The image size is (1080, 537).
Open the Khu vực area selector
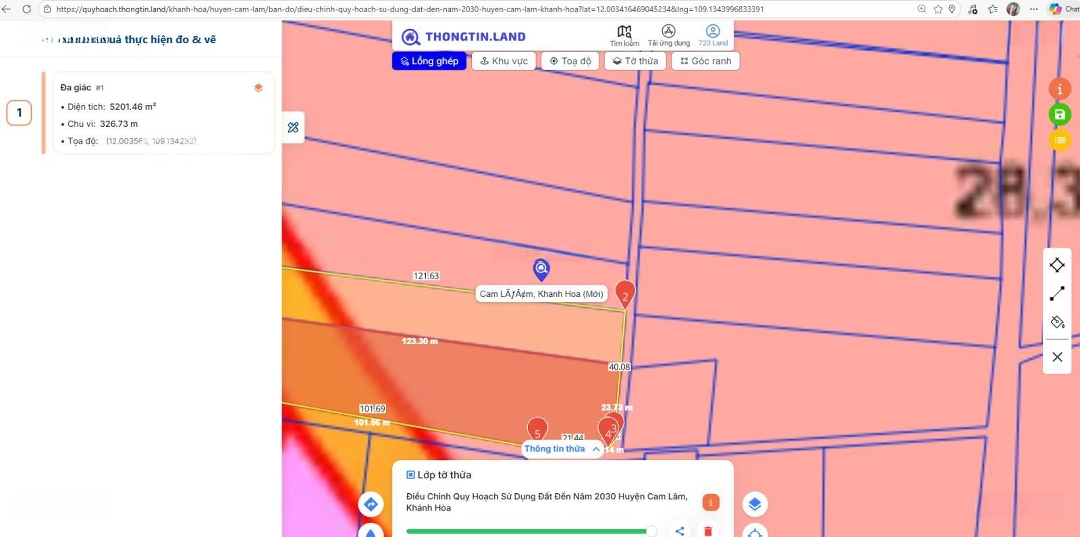pyautogui.click(x=503, y=61)
